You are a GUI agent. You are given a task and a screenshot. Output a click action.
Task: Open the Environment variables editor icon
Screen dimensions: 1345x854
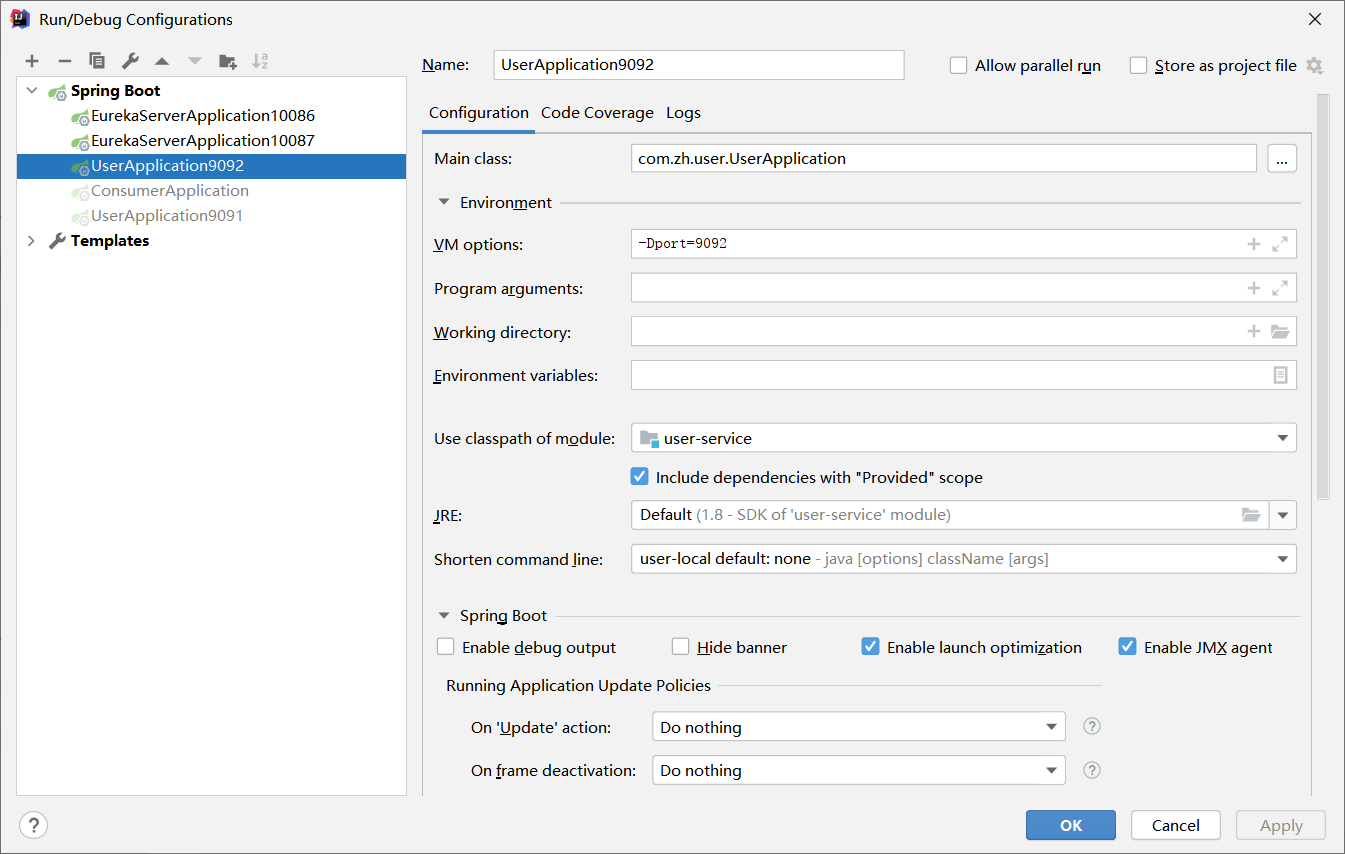1280,375
